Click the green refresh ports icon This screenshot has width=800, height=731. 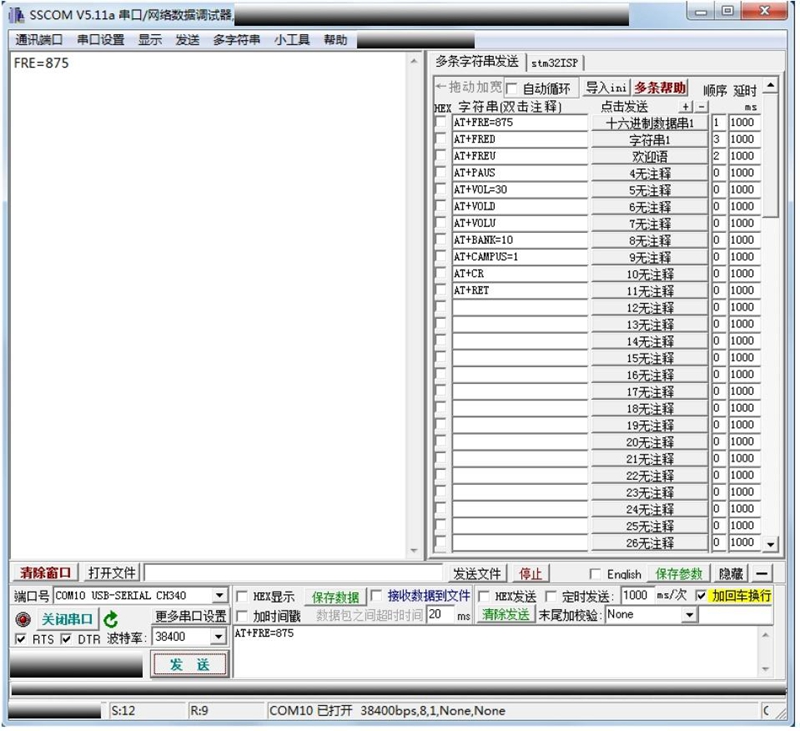coord(111,619)
